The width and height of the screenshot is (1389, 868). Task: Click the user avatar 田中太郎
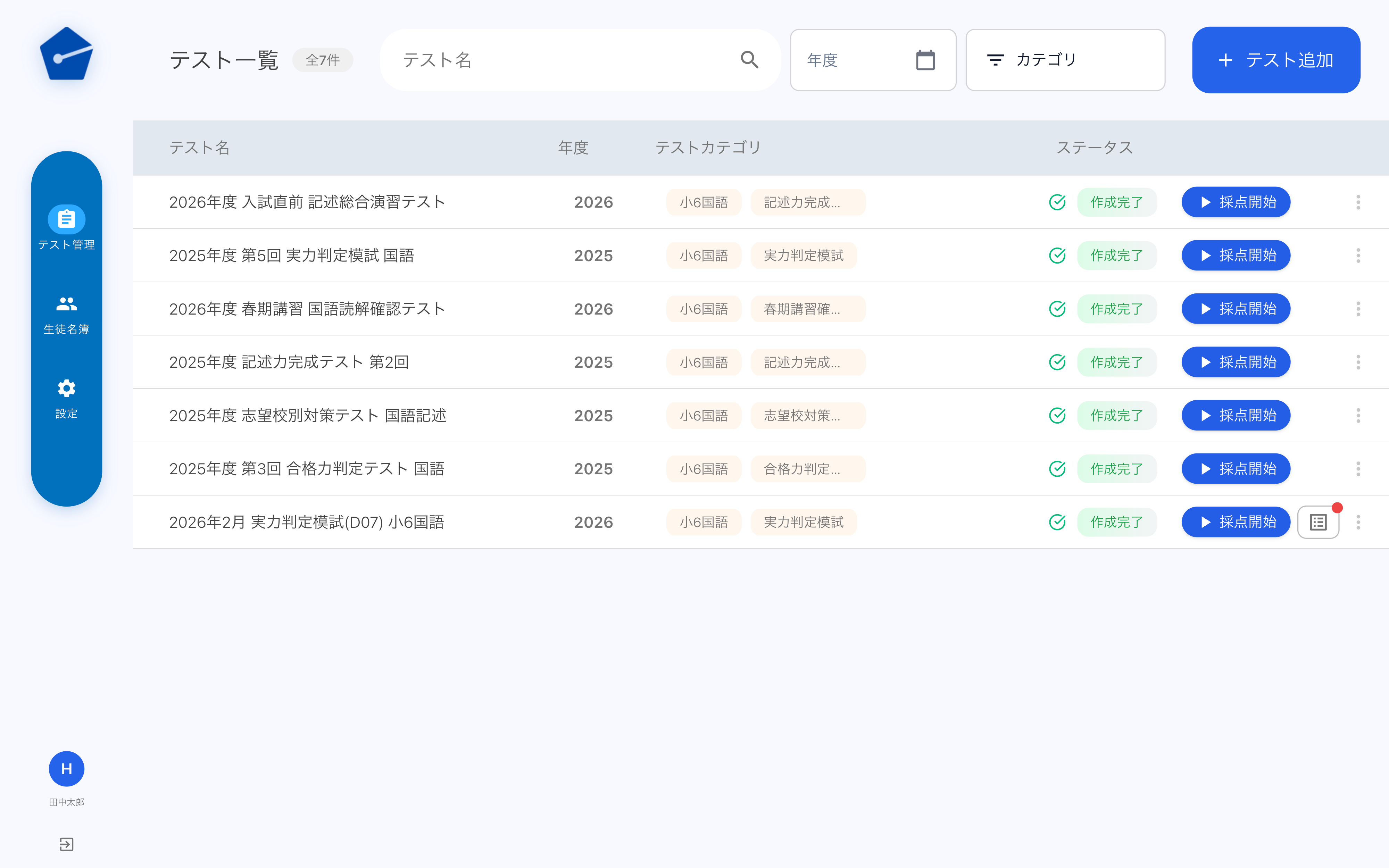(67, 769)
